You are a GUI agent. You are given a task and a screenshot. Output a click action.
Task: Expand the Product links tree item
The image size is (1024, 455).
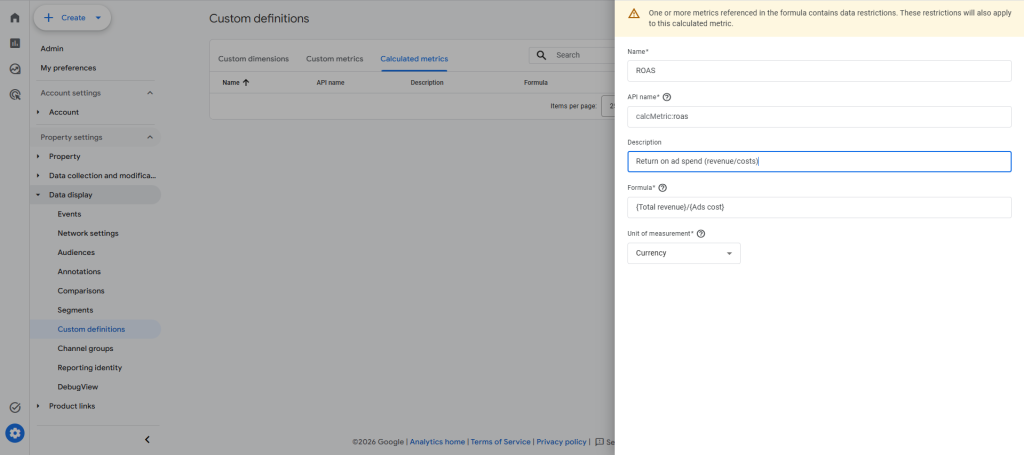click(39, 406)
